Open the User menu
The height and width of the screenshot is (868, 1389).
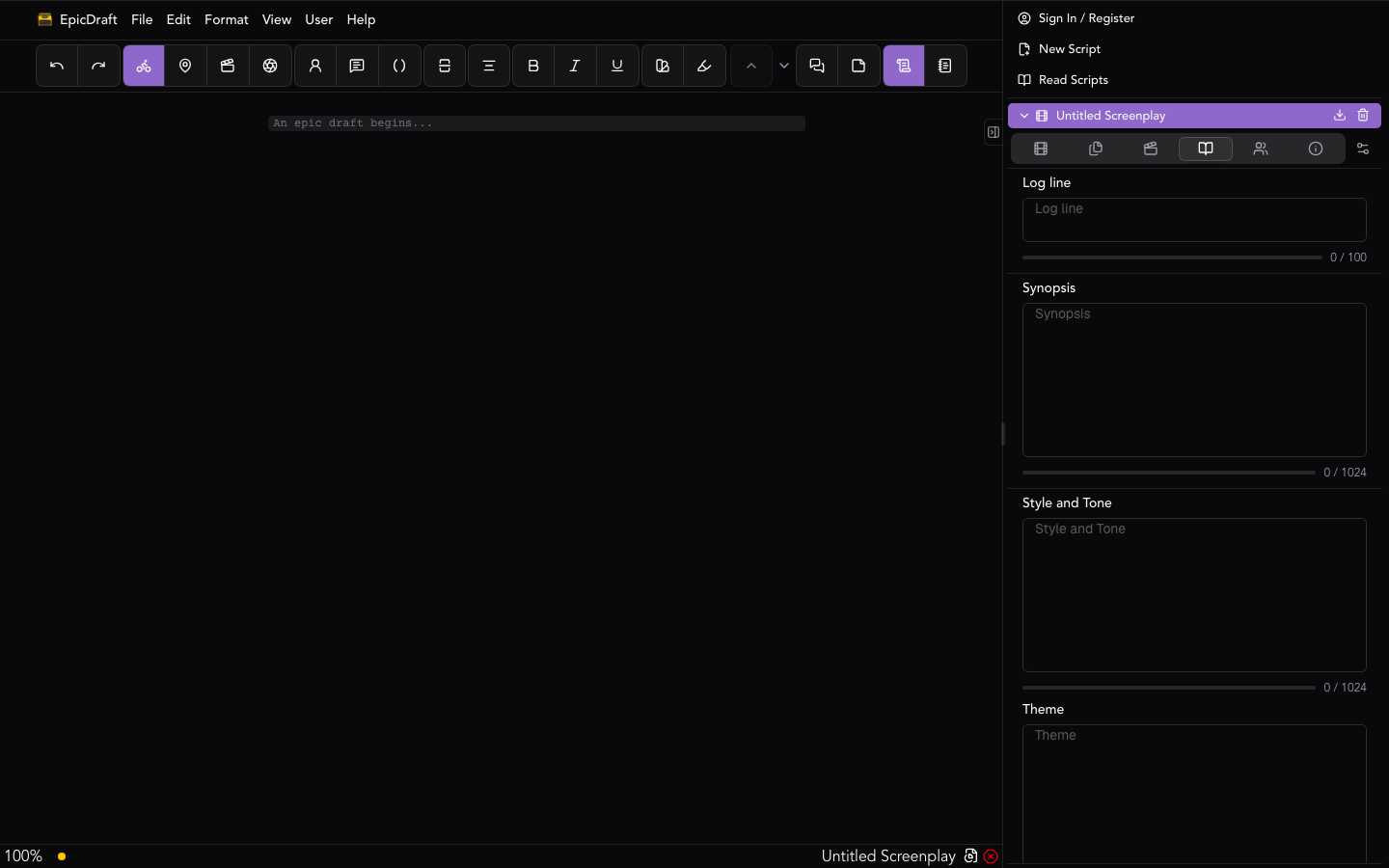319,19
